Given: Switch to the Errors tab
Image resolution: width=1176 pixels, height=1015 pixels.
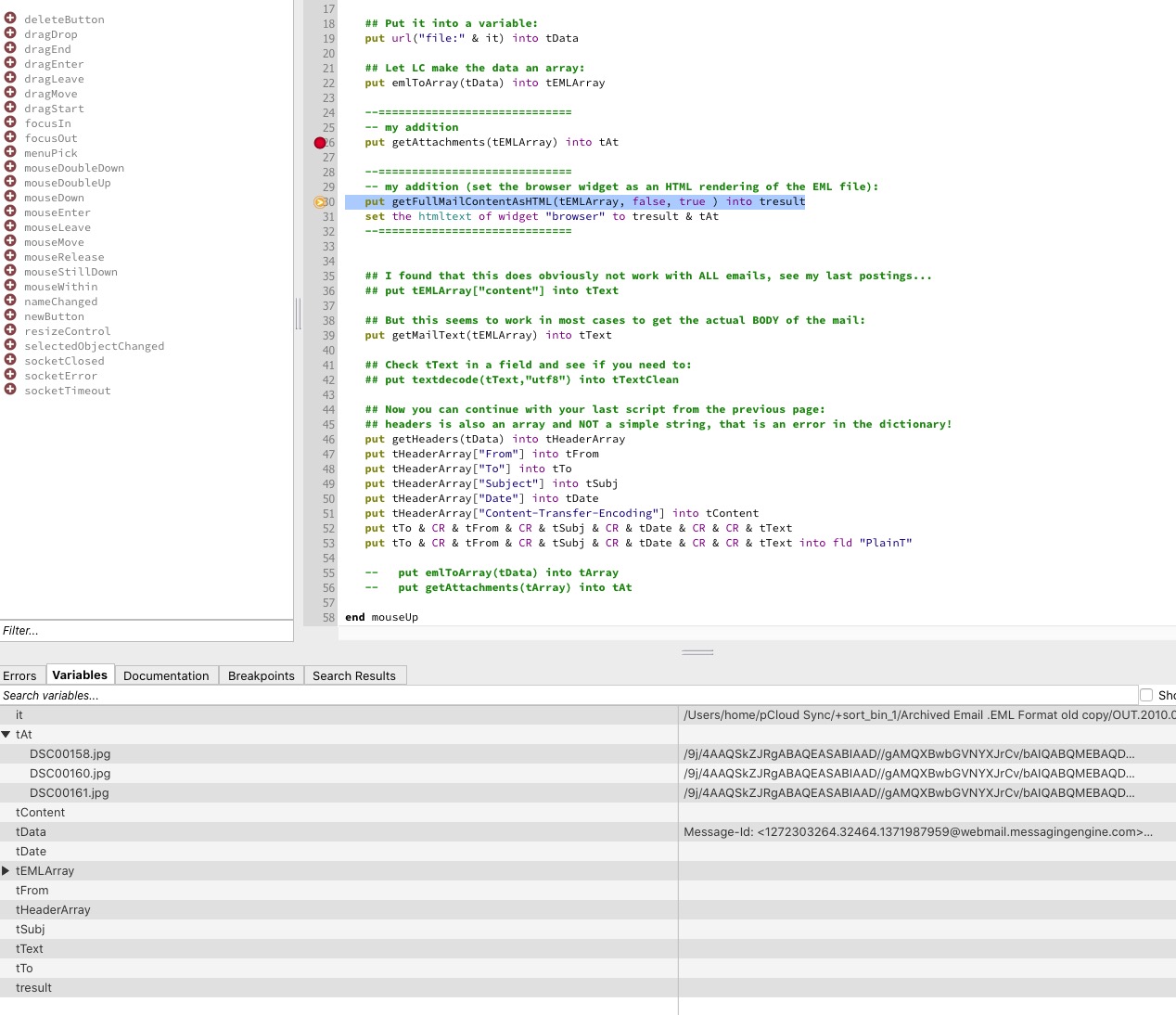Looking at the screenshot, I should 19,675.
